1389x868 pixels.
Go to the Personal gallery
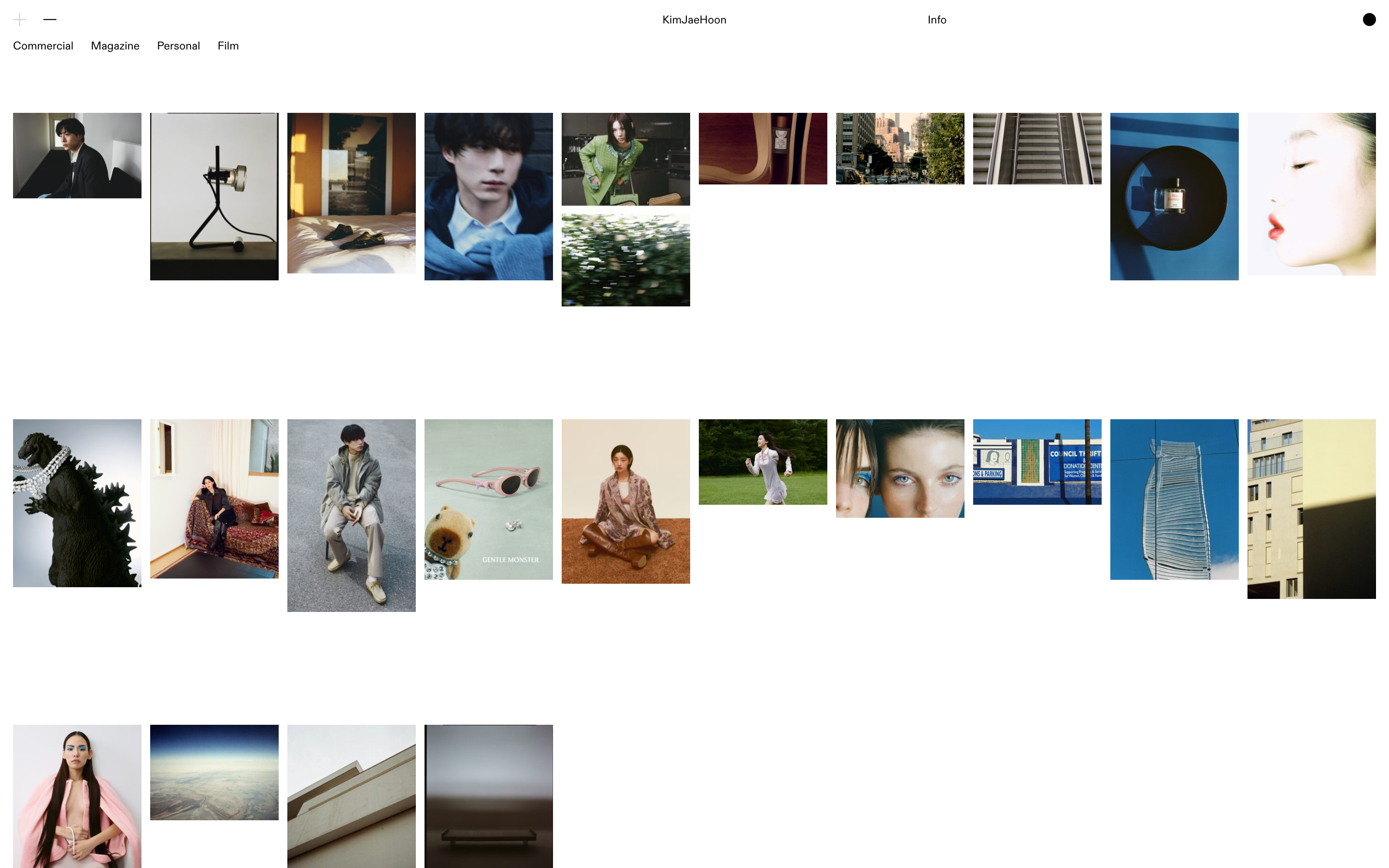click(x=178, y=46)
